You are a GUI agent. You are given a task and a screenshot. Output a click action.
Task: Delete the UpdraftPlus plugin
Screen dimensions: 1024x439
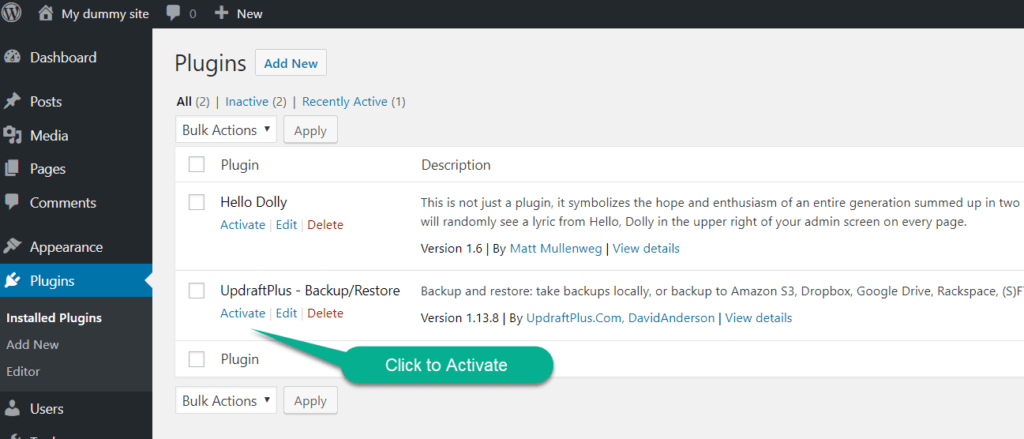pyautogui.click(x=325, y=314)
